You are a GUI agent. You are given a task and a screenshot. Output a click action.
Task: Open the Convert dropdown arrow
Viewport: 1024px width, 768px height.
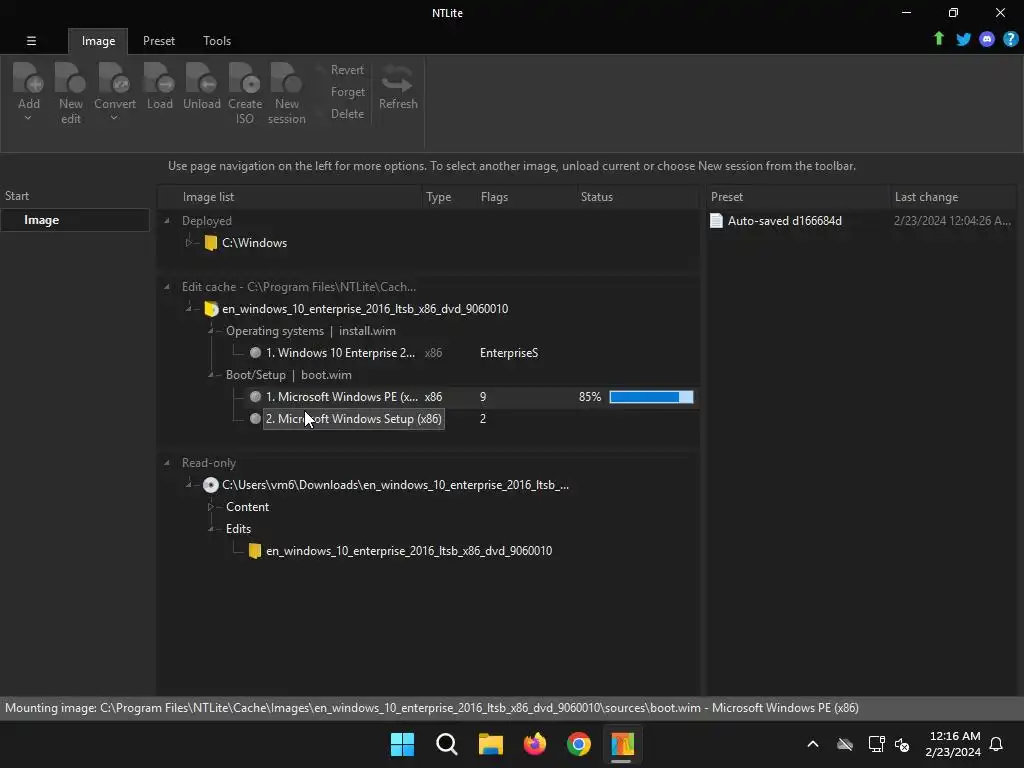tap(114, 119)
